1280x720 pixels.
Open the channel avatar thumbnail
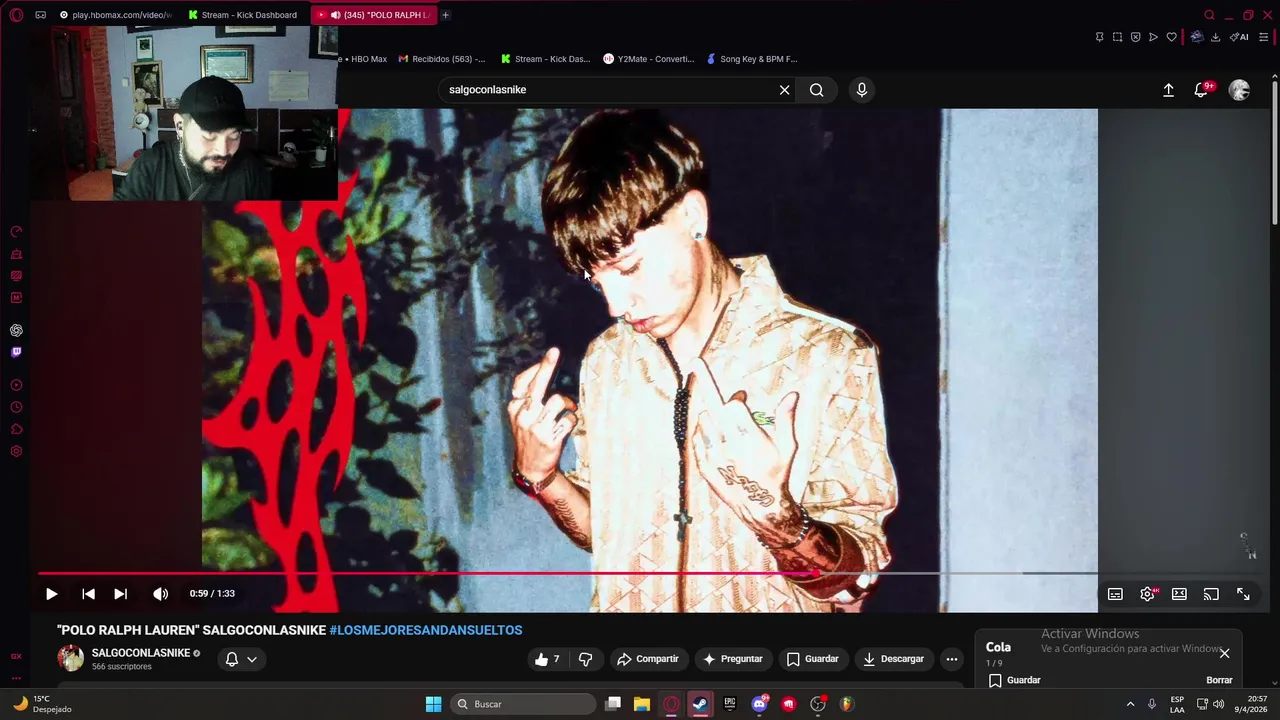pyautogui.click(x=71, y=658)
